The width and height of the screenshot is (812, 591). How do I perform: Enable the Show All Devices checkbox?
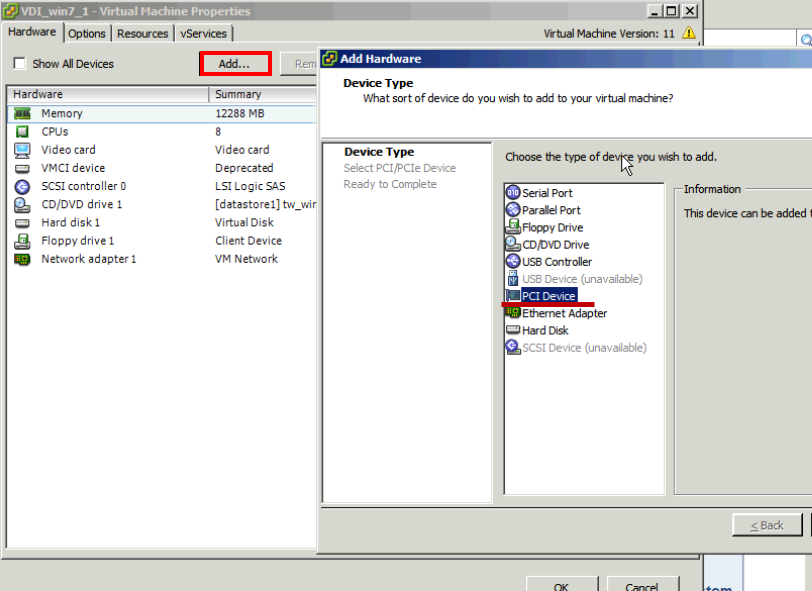point(17,63)
